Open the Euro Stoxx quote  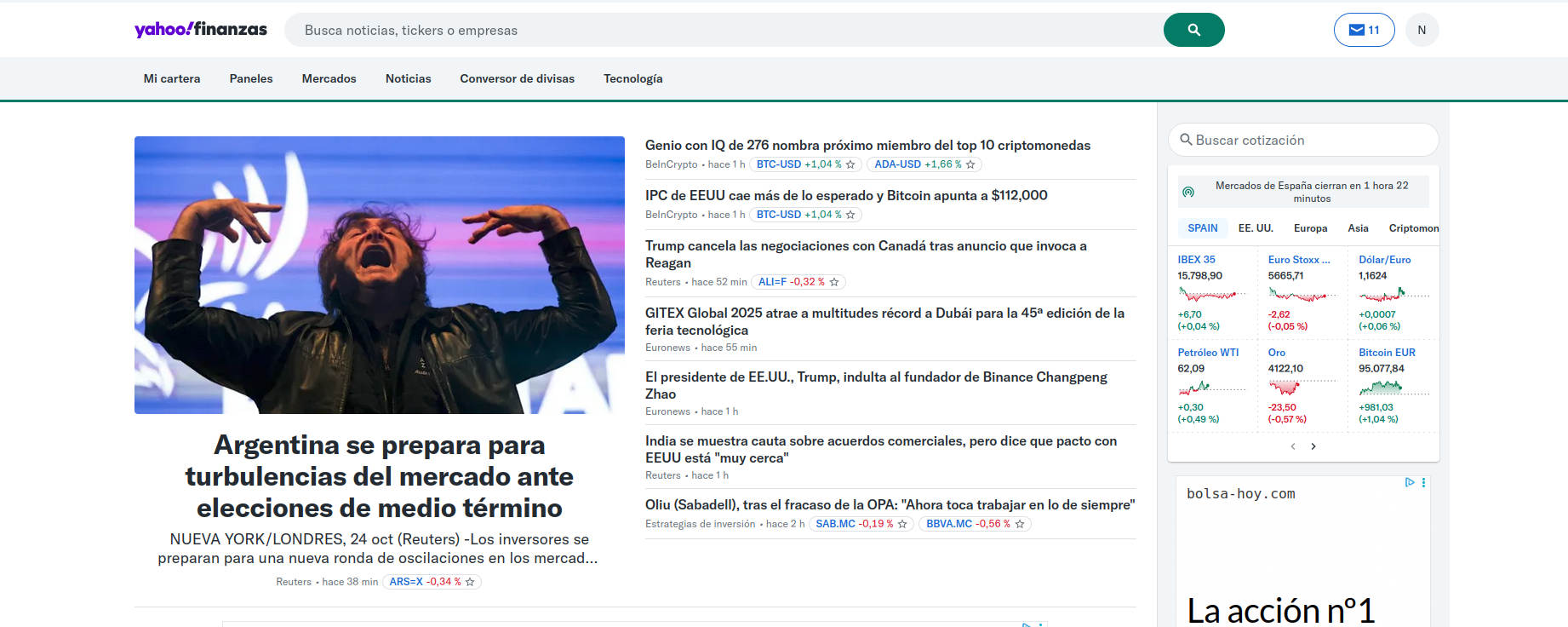[x=1299, y=260]
